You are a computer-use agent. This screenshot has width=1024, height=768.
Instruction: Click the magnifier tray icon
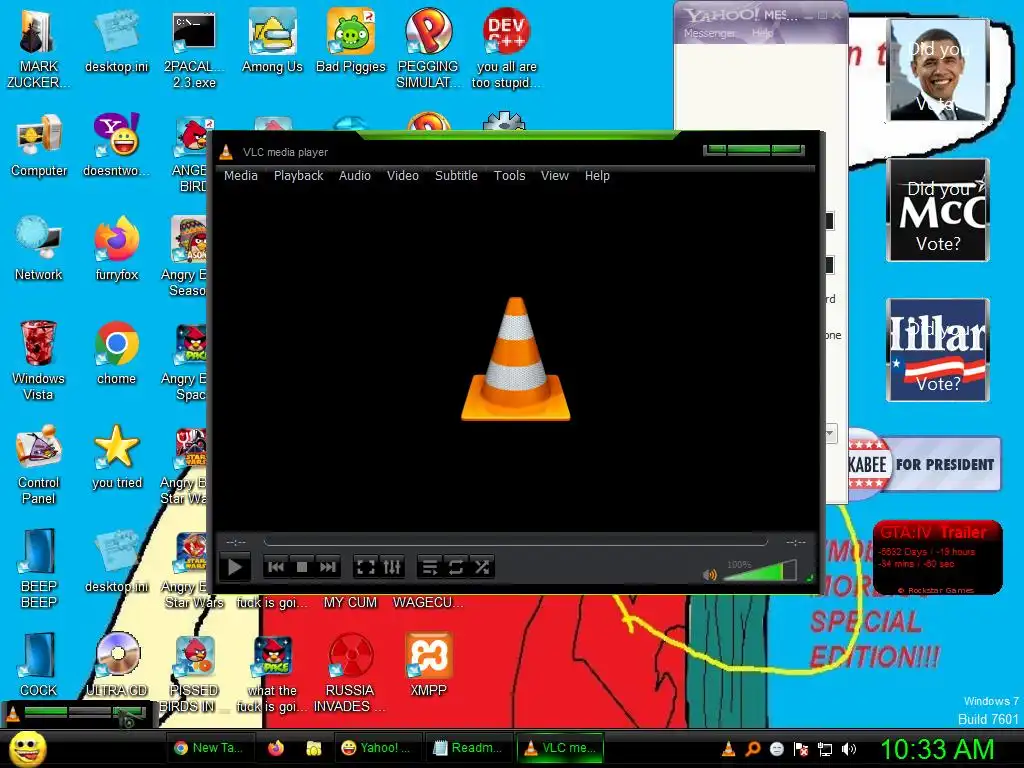[x=753, y=749]
